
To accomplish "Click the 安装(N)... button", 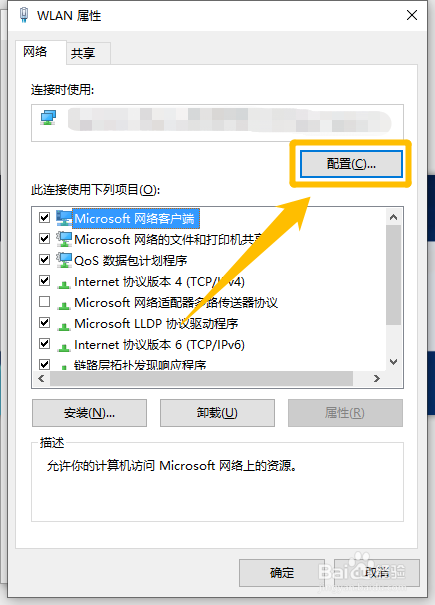I will [x=90, y=413].
